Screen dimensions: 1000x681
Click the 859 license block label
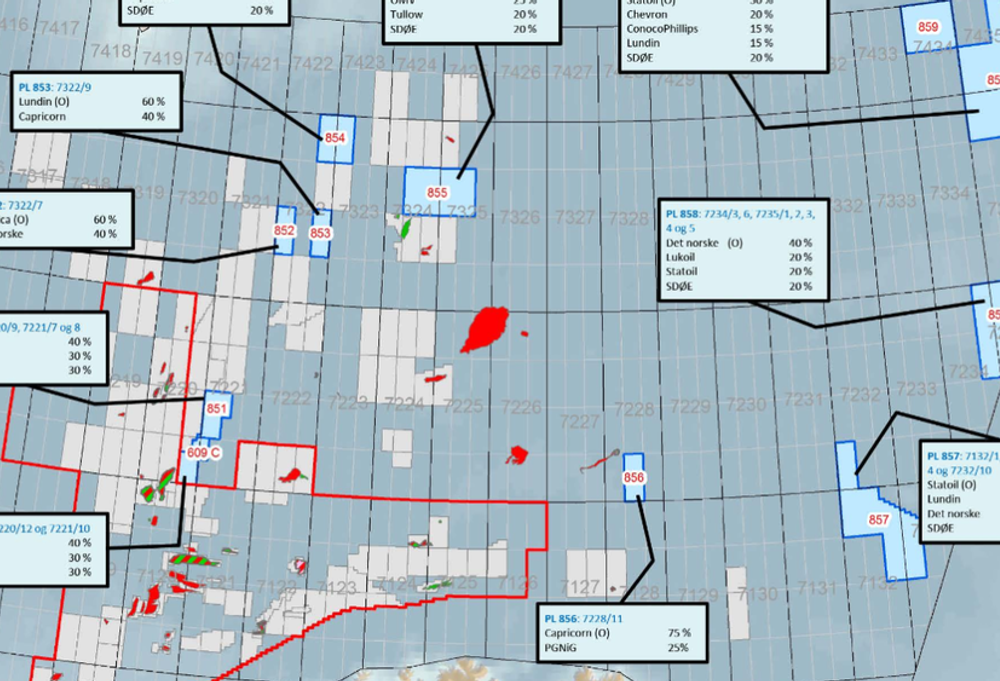point(928,27)
